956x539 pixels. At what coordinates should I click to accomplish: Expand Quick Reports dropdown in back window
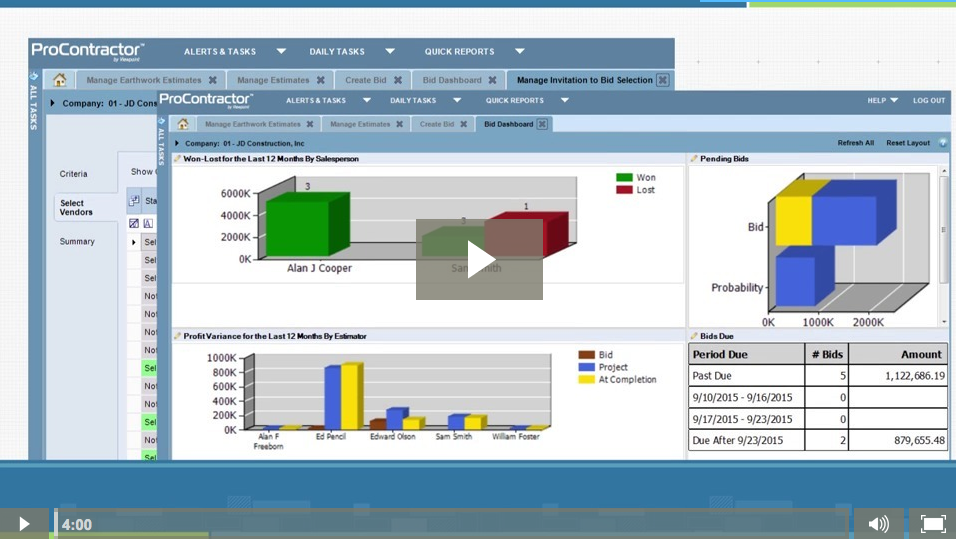(519, 51)
